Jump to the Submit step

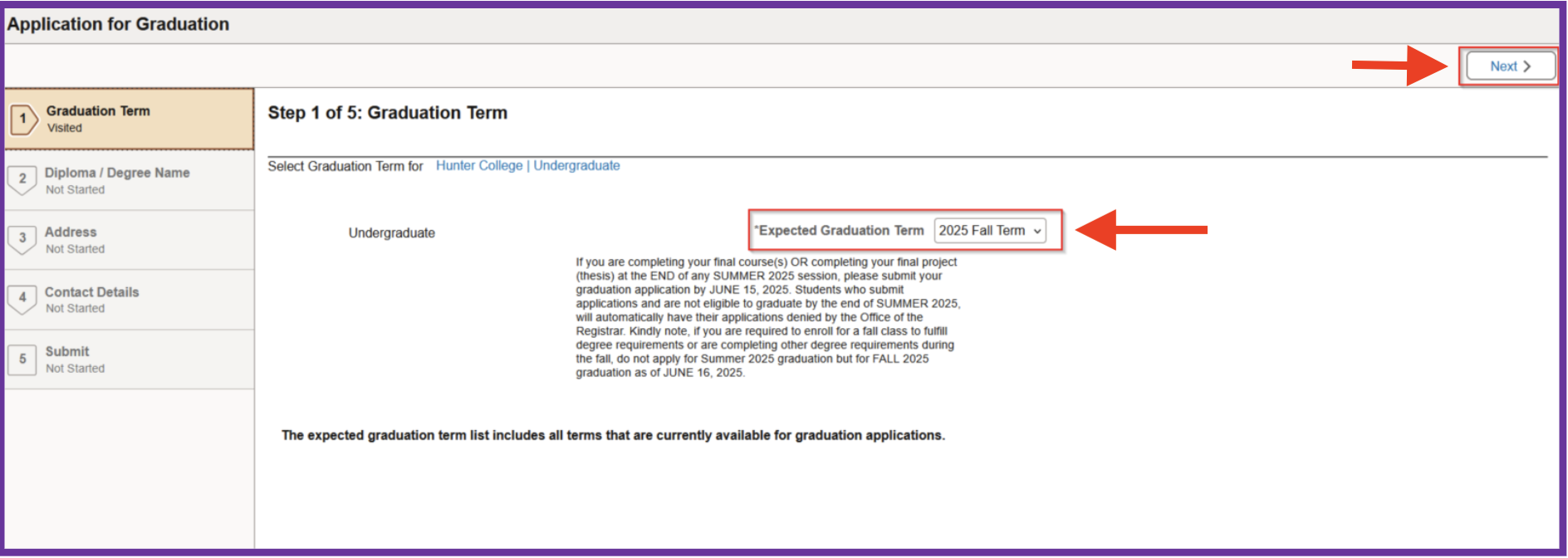pos(67,352)
